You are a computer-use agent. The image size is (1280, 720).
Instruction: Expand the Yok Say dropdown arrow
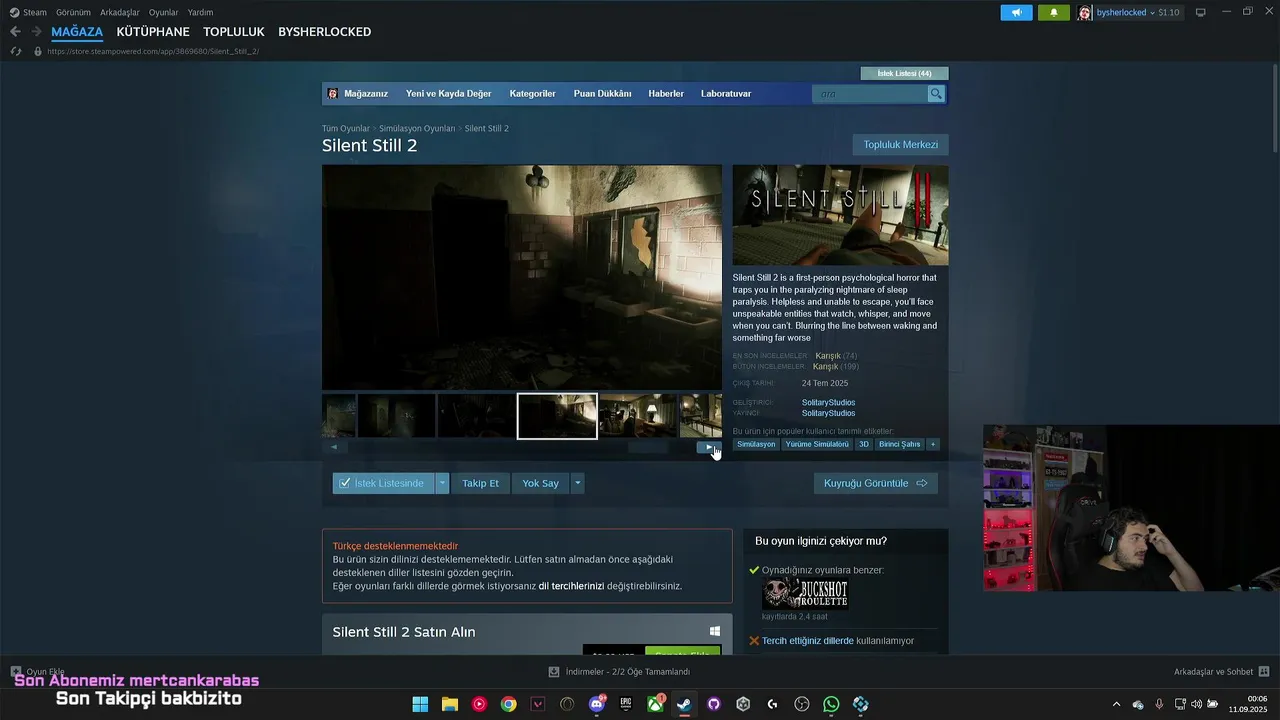coord(577,483)
